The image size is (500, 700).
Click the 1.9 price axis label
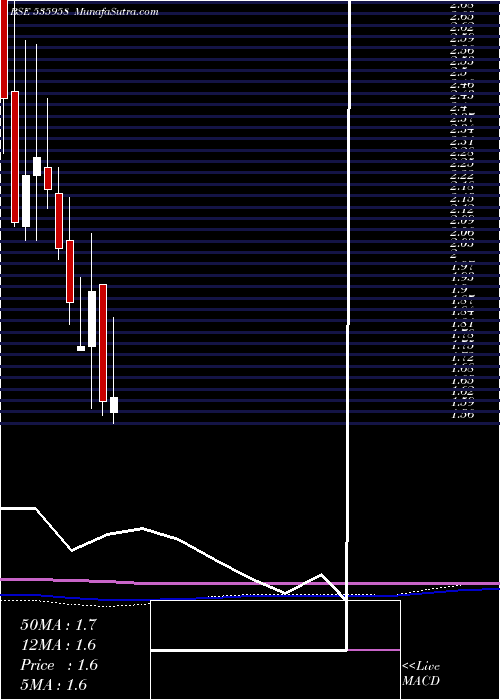(x=458, y=289)
